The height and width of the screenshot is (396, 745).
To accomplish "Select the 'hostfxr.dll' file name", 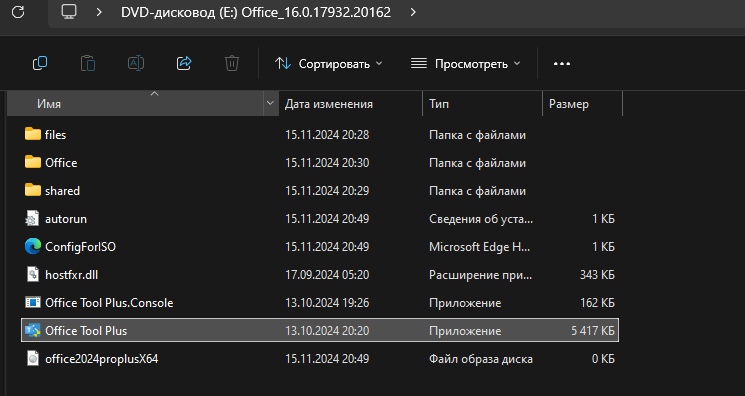I will tap(72, 275).
